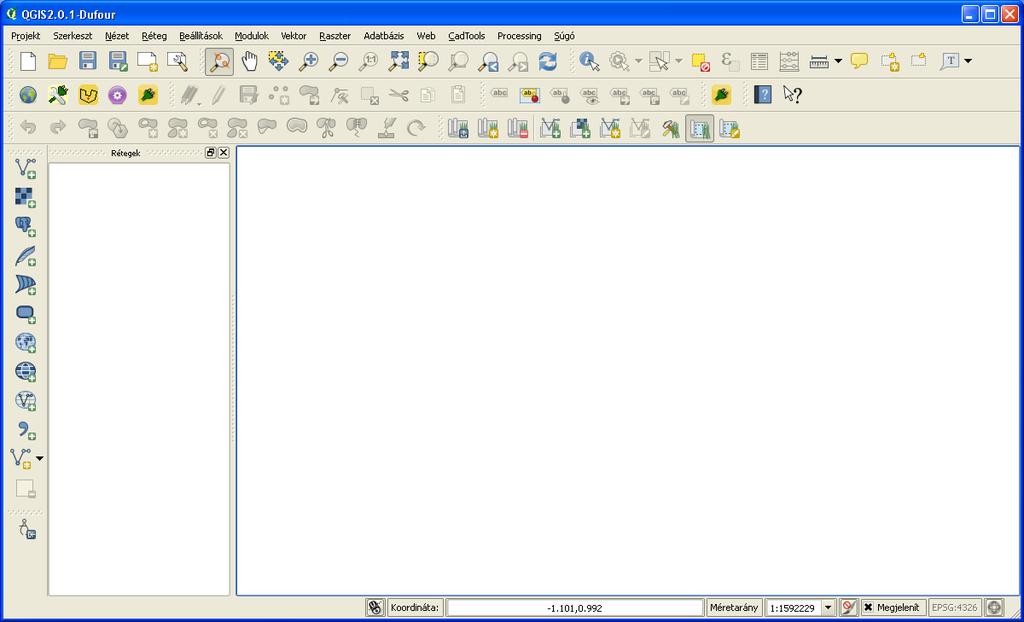This screenshot has height=622, width=1024.
Task: Open the abacus field calculator icon
Action: 789,61
